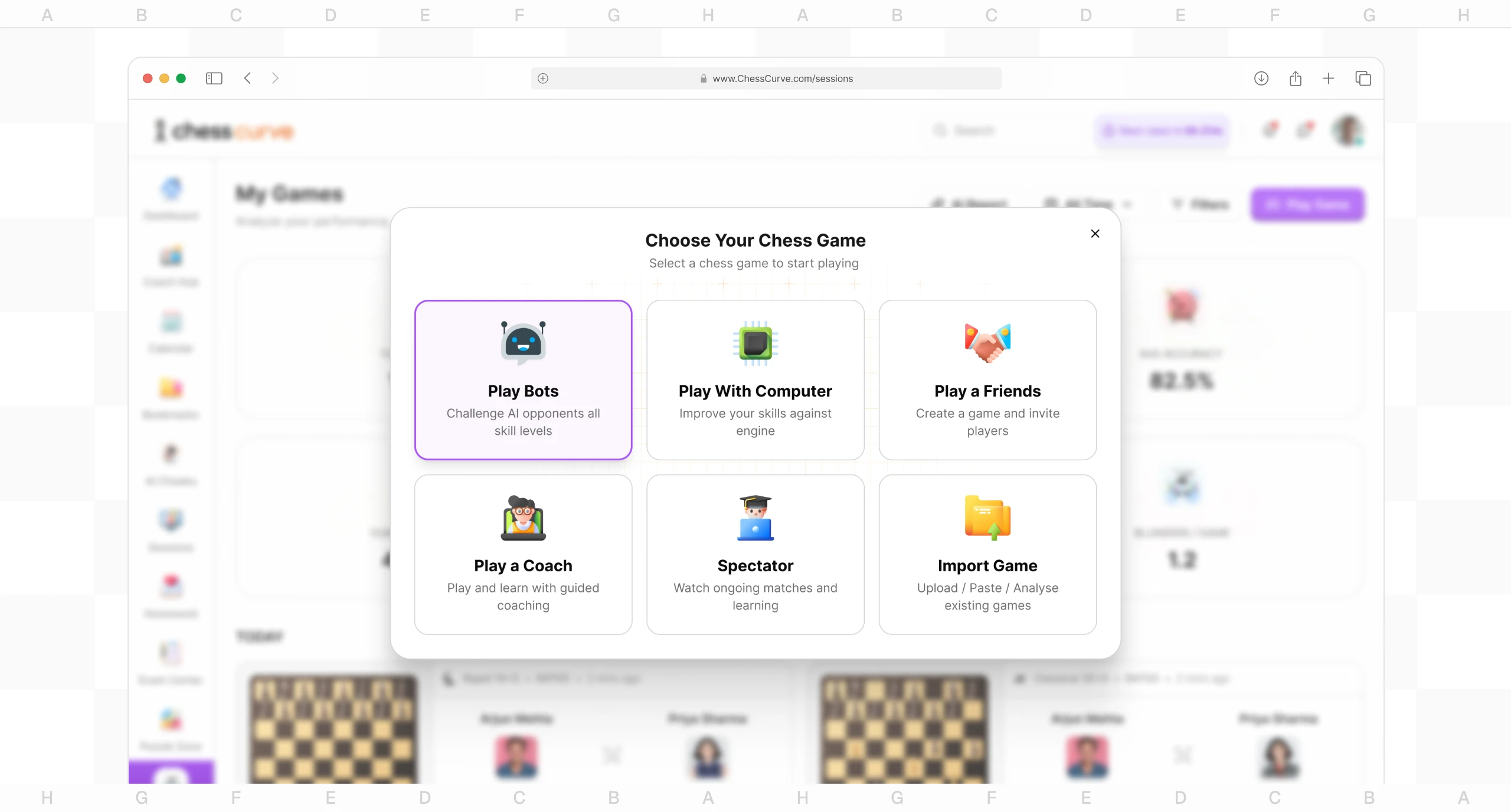
Task: Click the robot bot icon
Action: click(x=523, y=343)
